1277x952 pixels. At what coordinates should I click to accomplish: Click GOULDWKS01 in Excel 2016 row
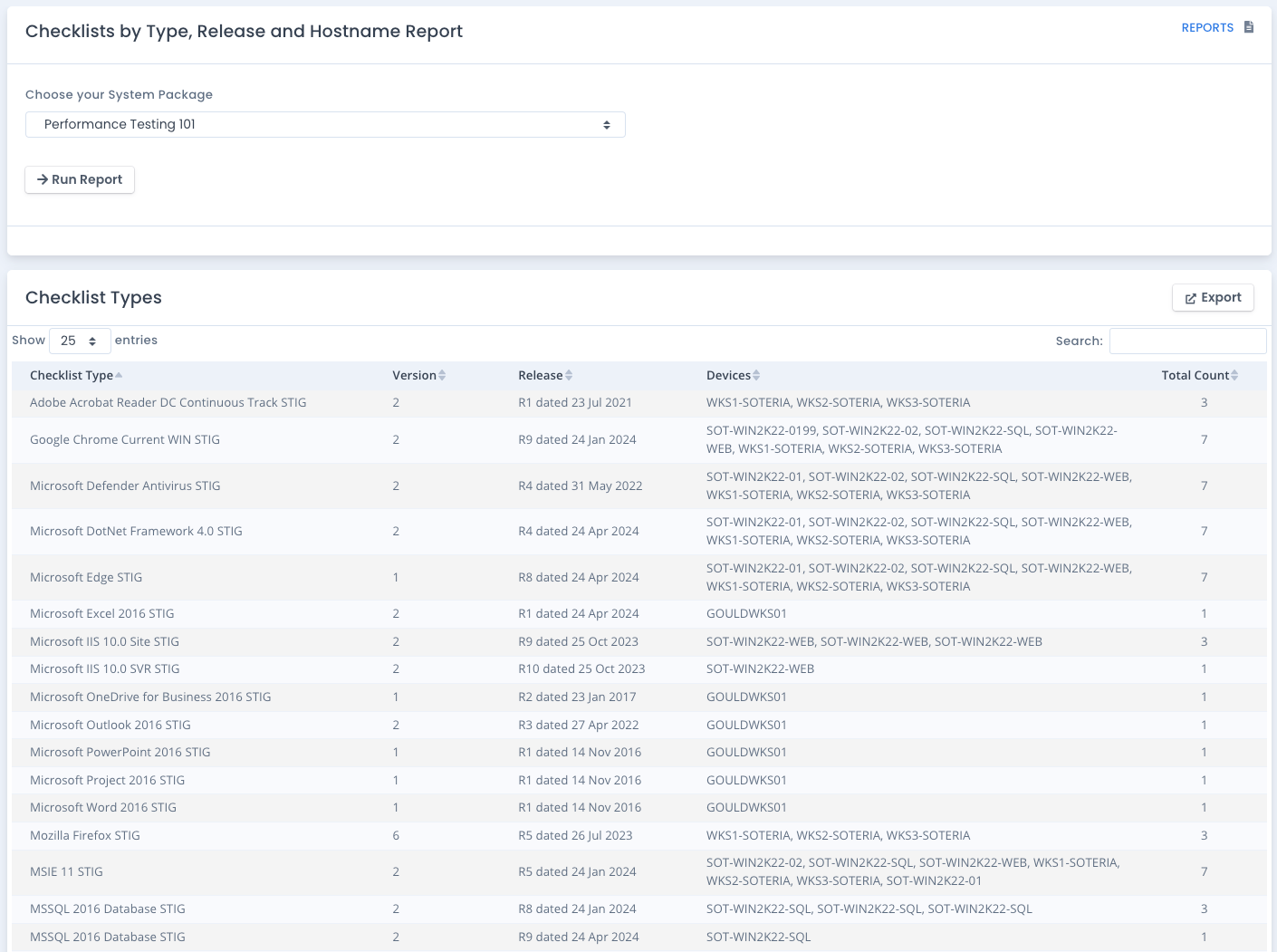click(x=746, y=613)
